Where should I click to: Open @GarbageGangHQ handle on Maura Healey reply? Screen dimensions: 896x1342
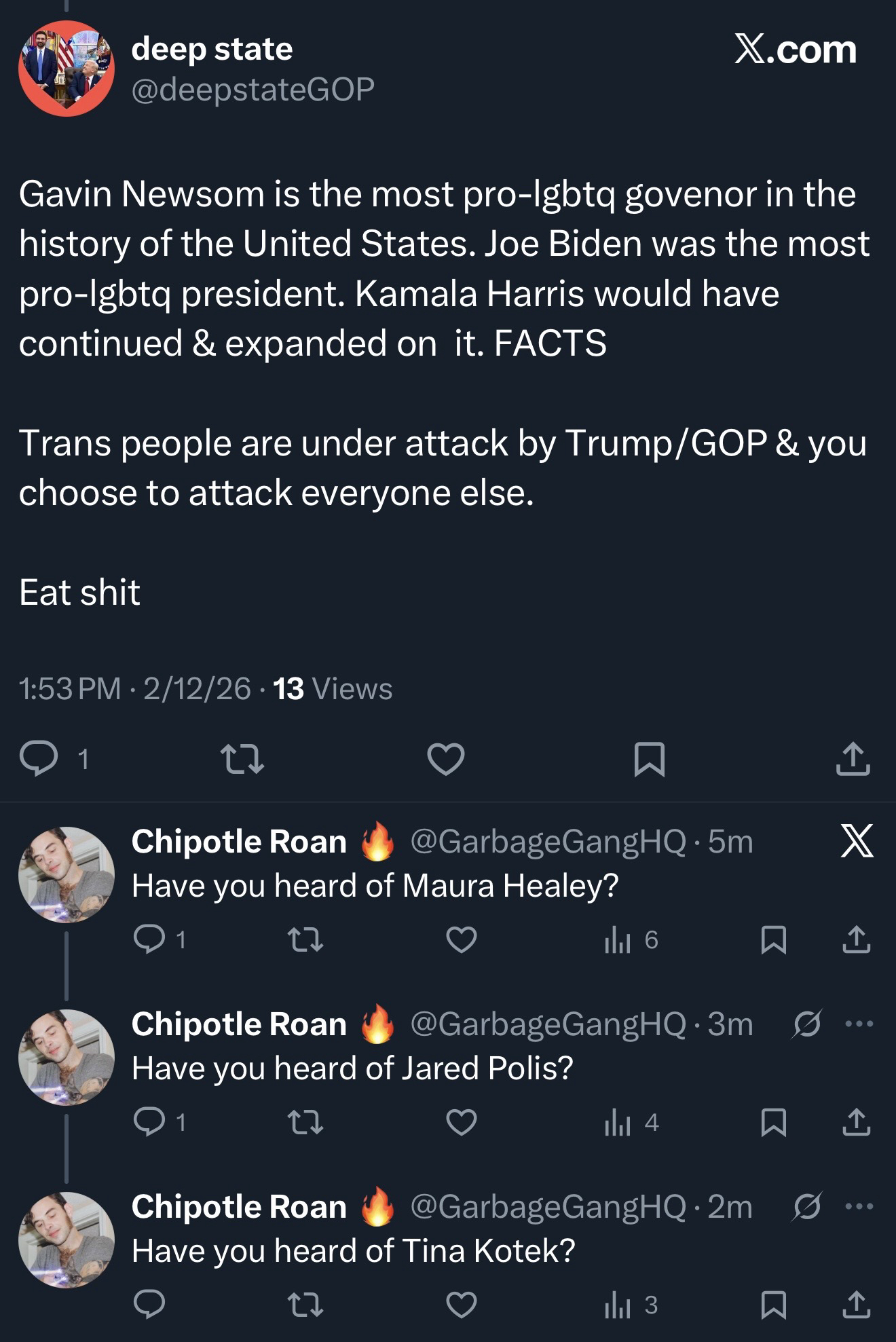click(x=548, y=842)
